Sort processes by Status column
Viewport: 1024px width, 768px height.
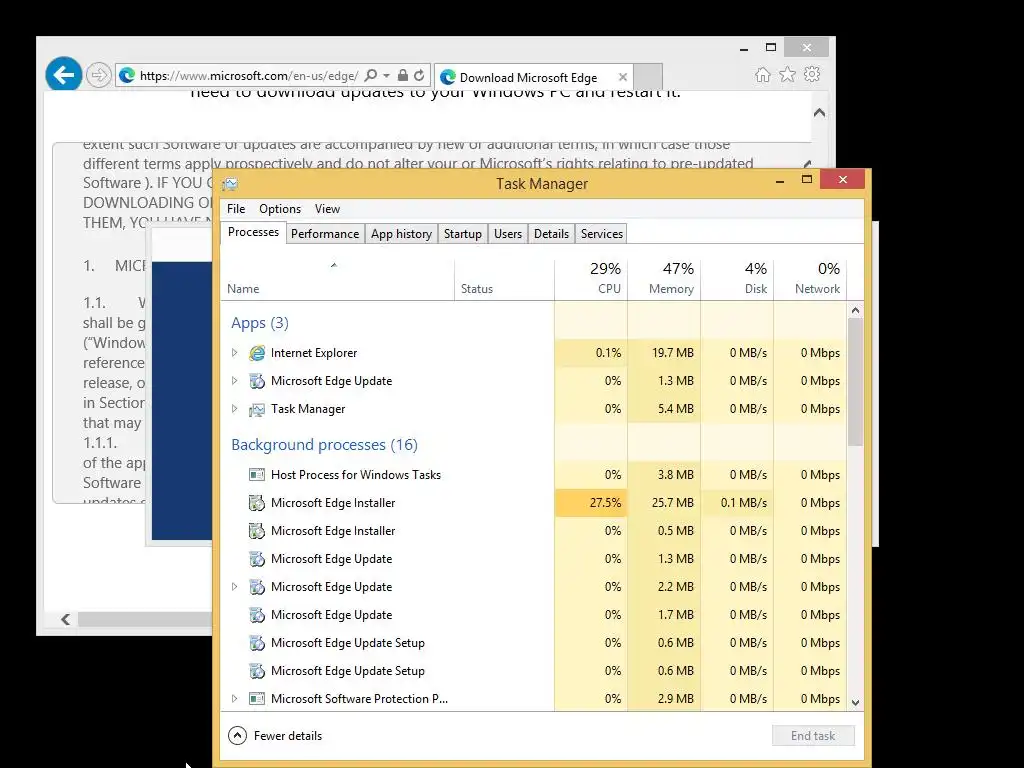coord(504,280)
